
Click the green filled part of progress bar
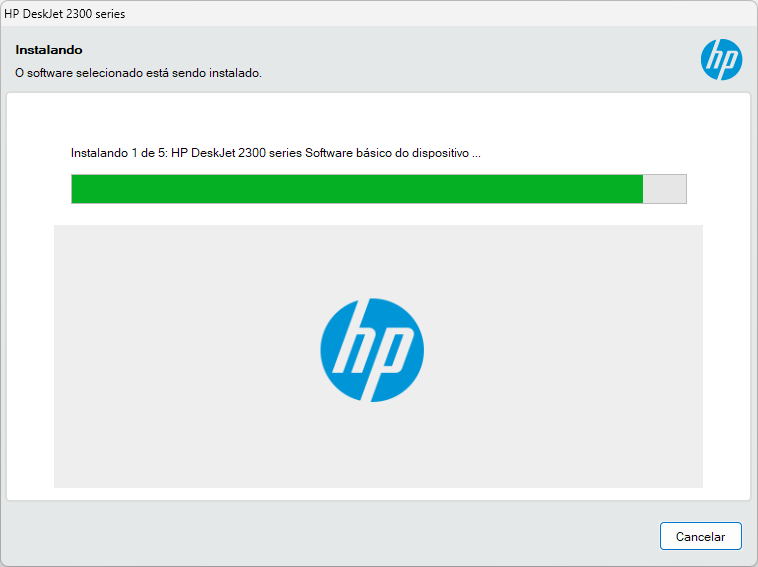click(357, 189)
